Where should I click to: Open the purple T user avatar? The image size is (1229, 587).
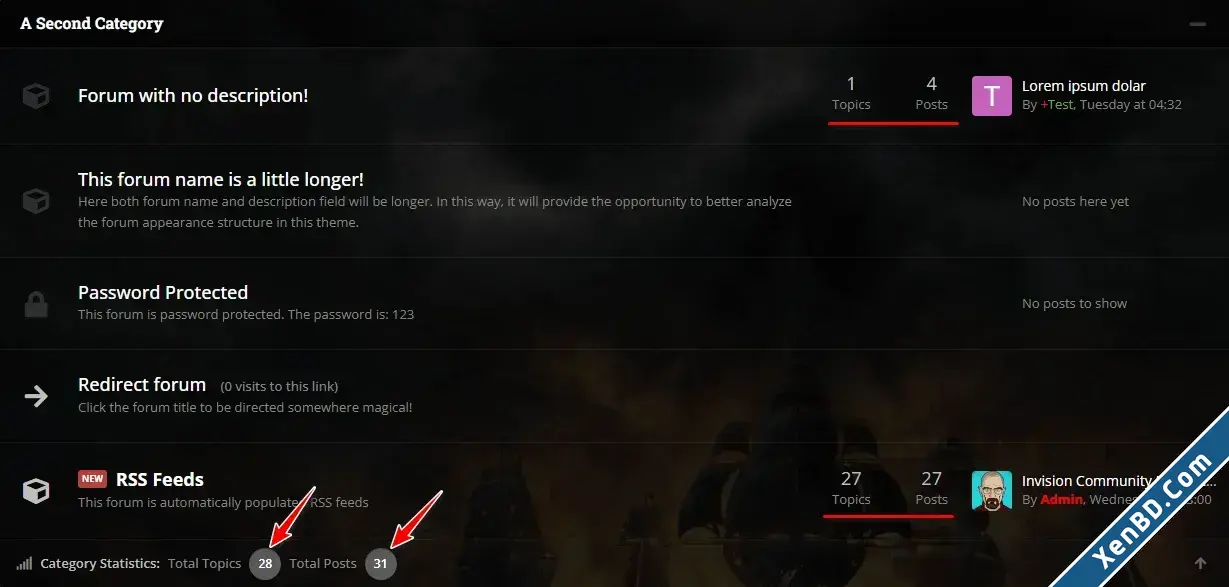992,96
